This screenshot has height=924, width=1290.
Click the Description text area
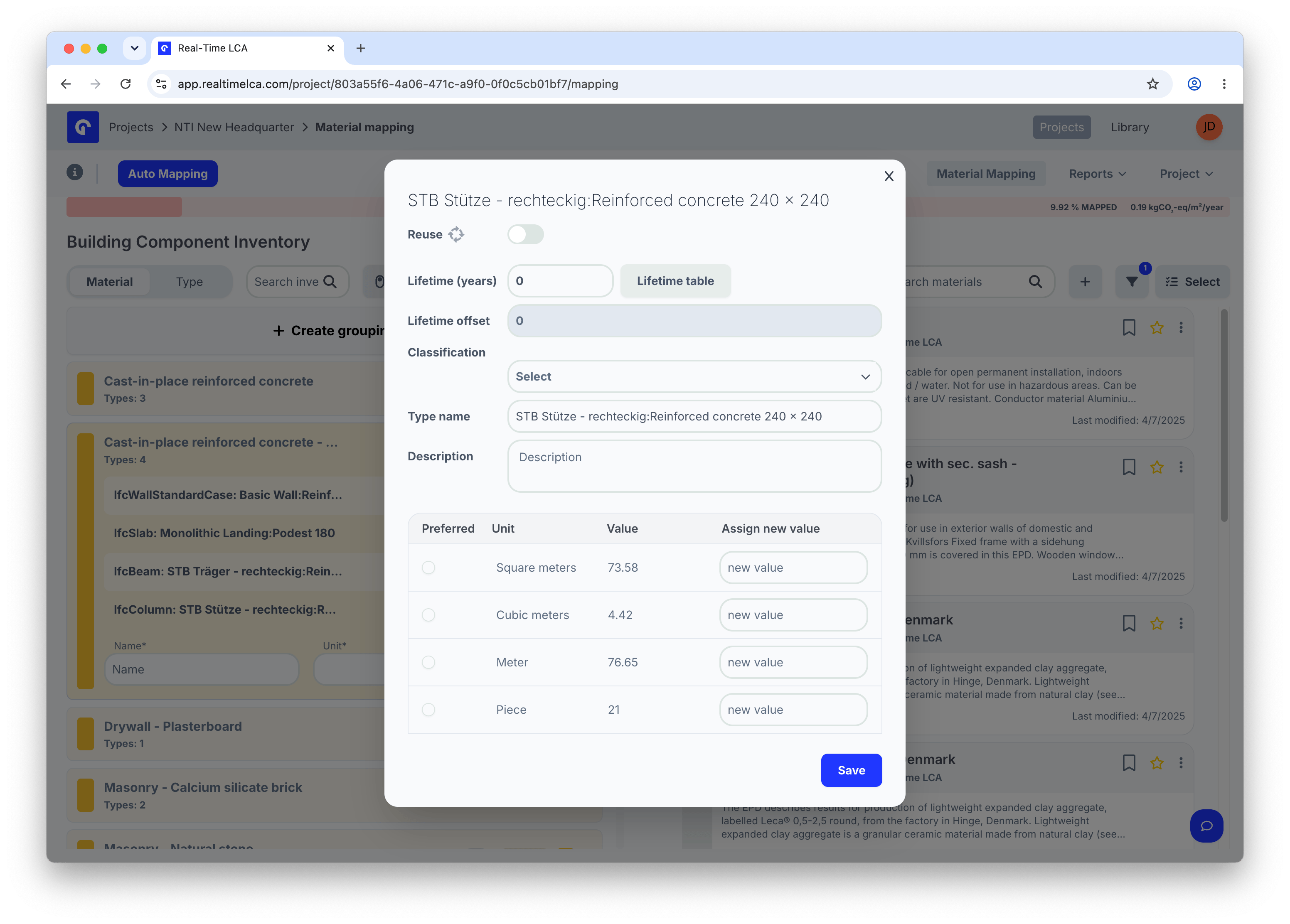(x=694, y=466)
